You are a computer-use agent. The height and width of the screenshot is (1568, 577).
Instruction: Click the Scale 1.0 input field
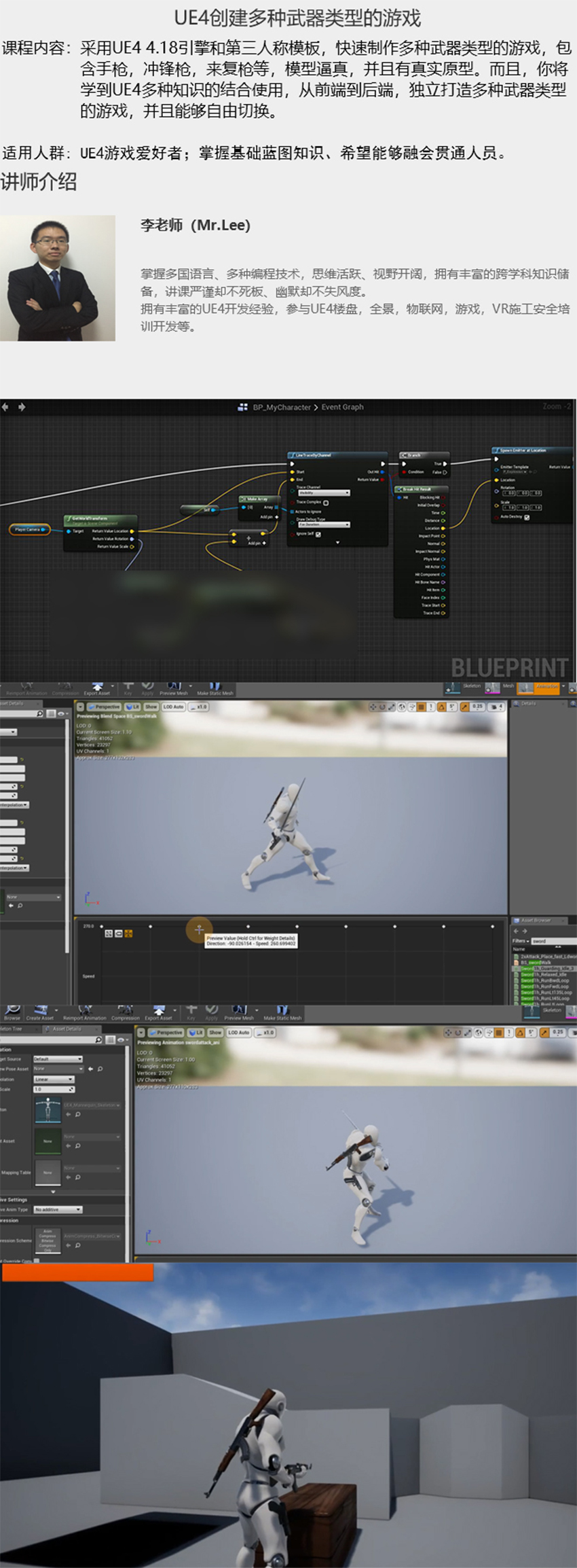[54, 1089]
